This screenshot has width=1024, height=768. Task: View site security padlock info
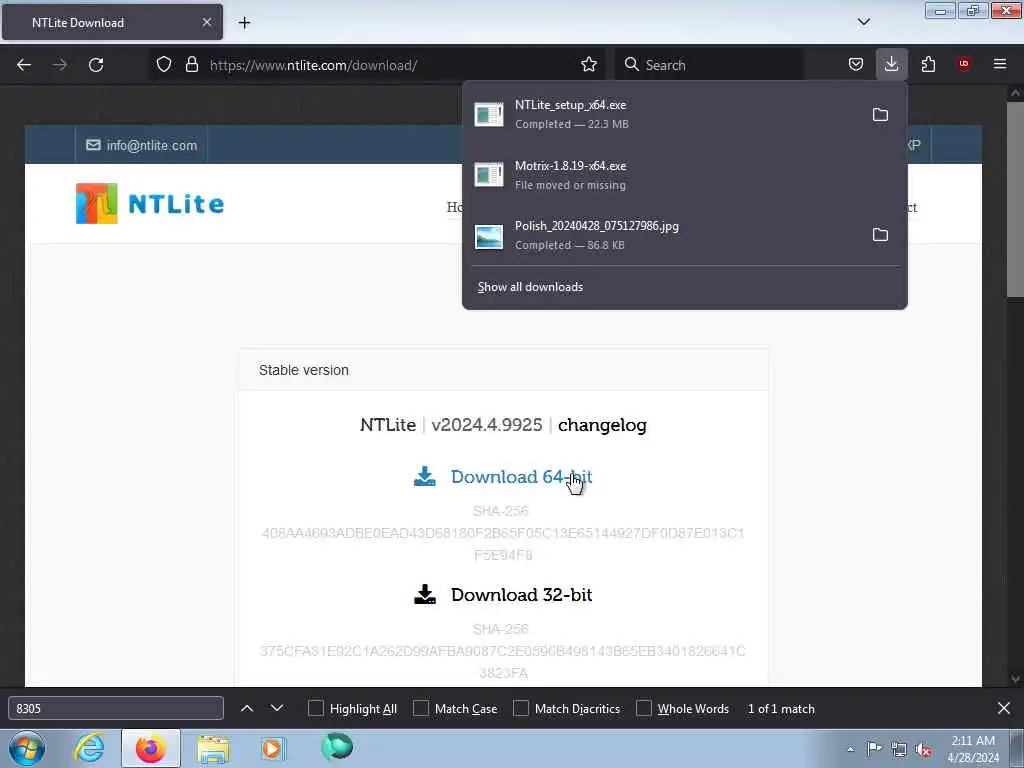191,65
